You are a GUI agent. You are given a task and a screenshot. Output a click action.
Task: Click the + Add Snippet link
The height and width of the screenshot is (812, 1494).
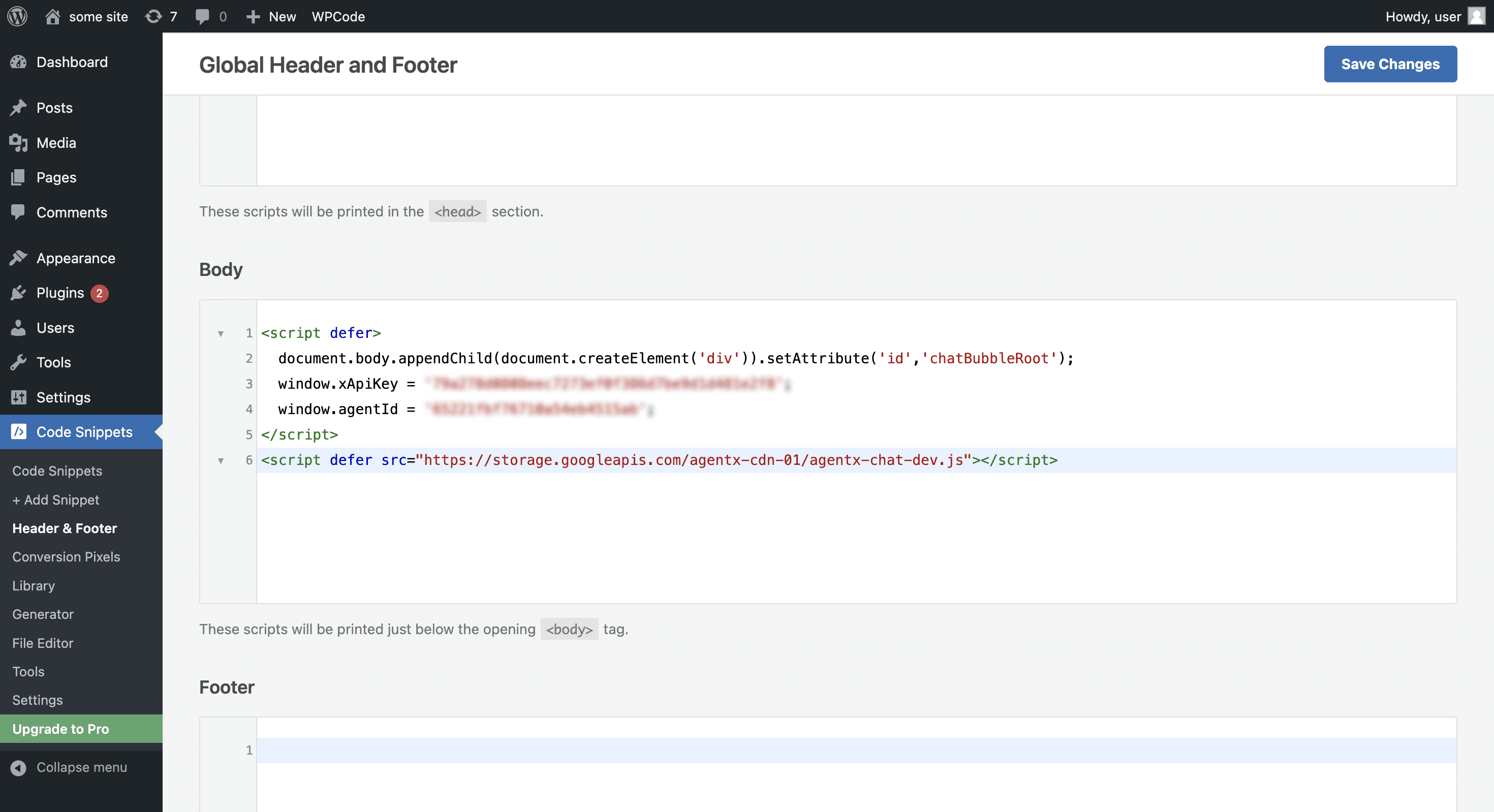[56, 500]
